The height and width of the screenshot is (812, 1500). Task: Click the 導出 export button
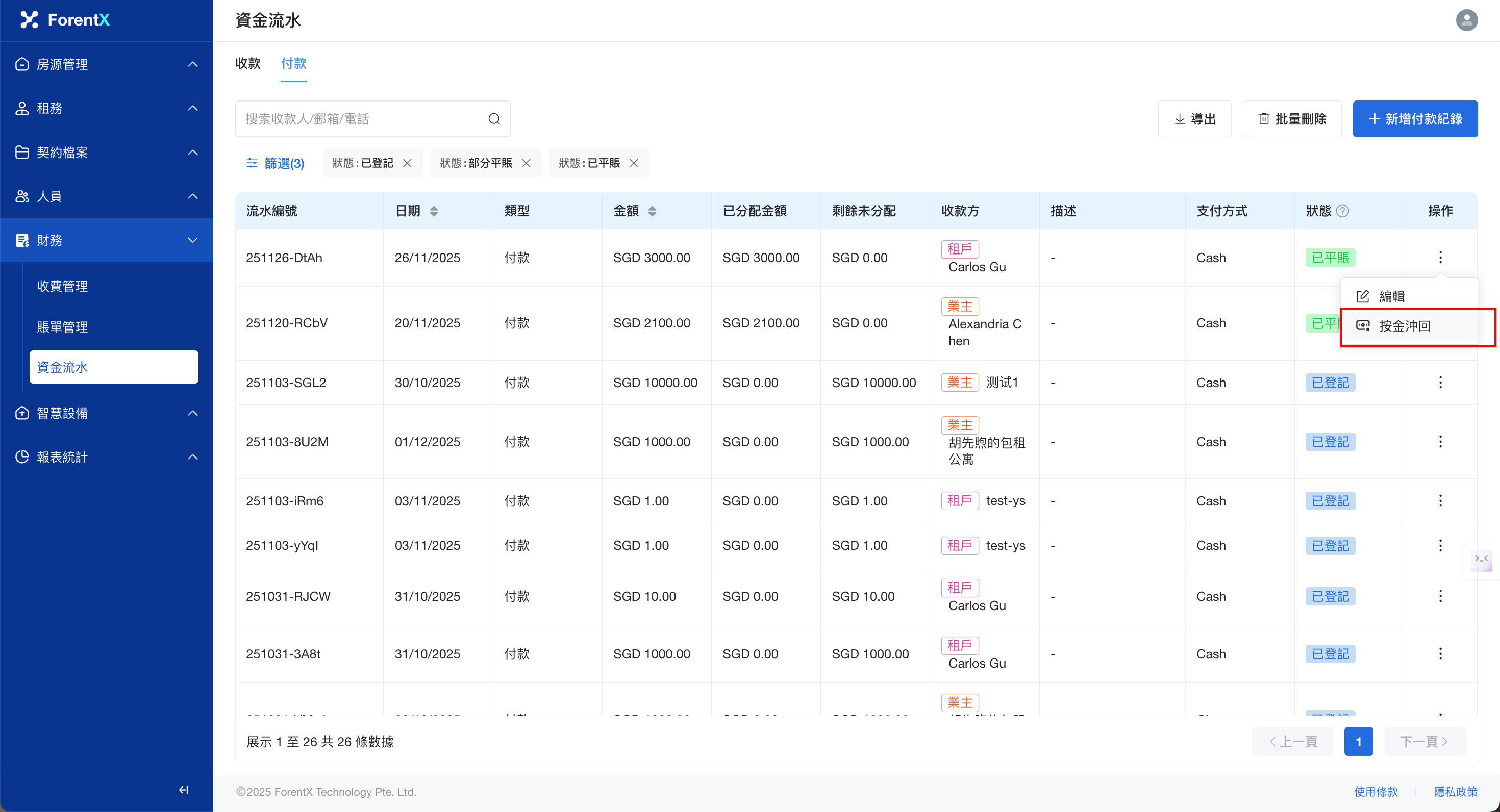pos(1194,119)
